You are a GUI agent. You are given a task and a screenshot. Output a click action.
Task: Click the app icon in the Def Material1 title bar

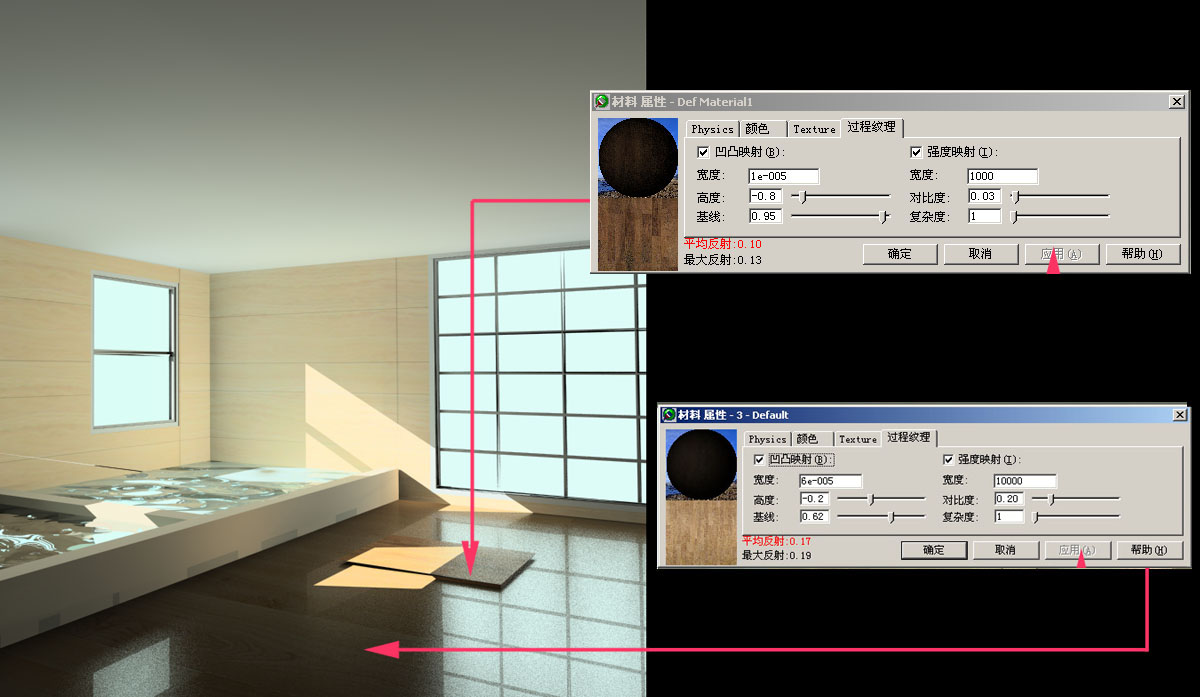tap(602, 101)
